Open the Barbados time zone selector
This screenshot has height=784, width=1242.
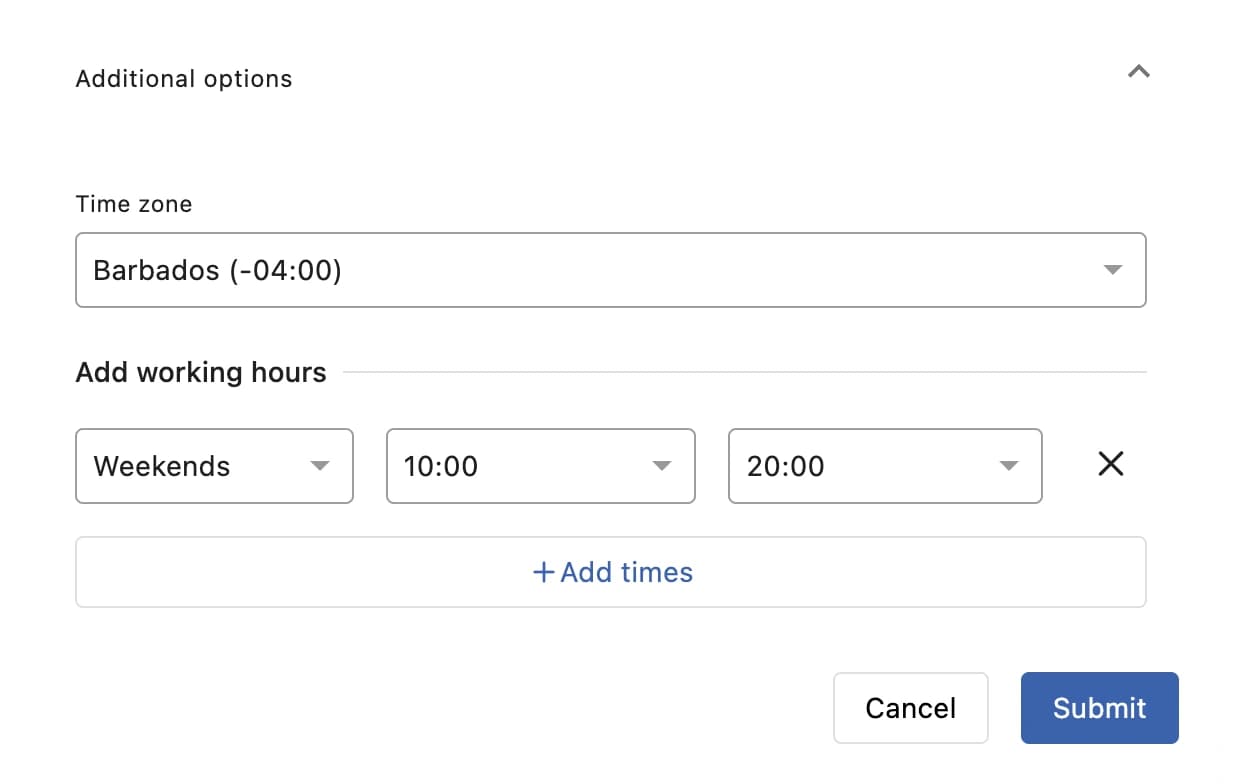tap(611, 270)
